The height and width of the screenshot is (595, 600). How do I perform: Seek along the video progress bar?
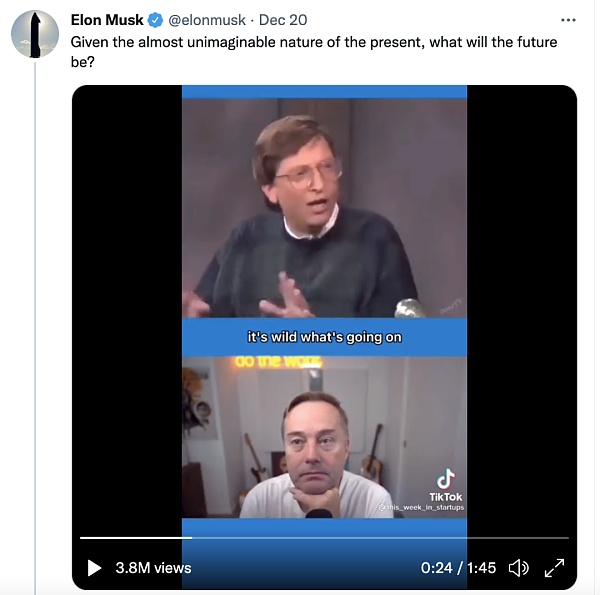click(324, 538)
